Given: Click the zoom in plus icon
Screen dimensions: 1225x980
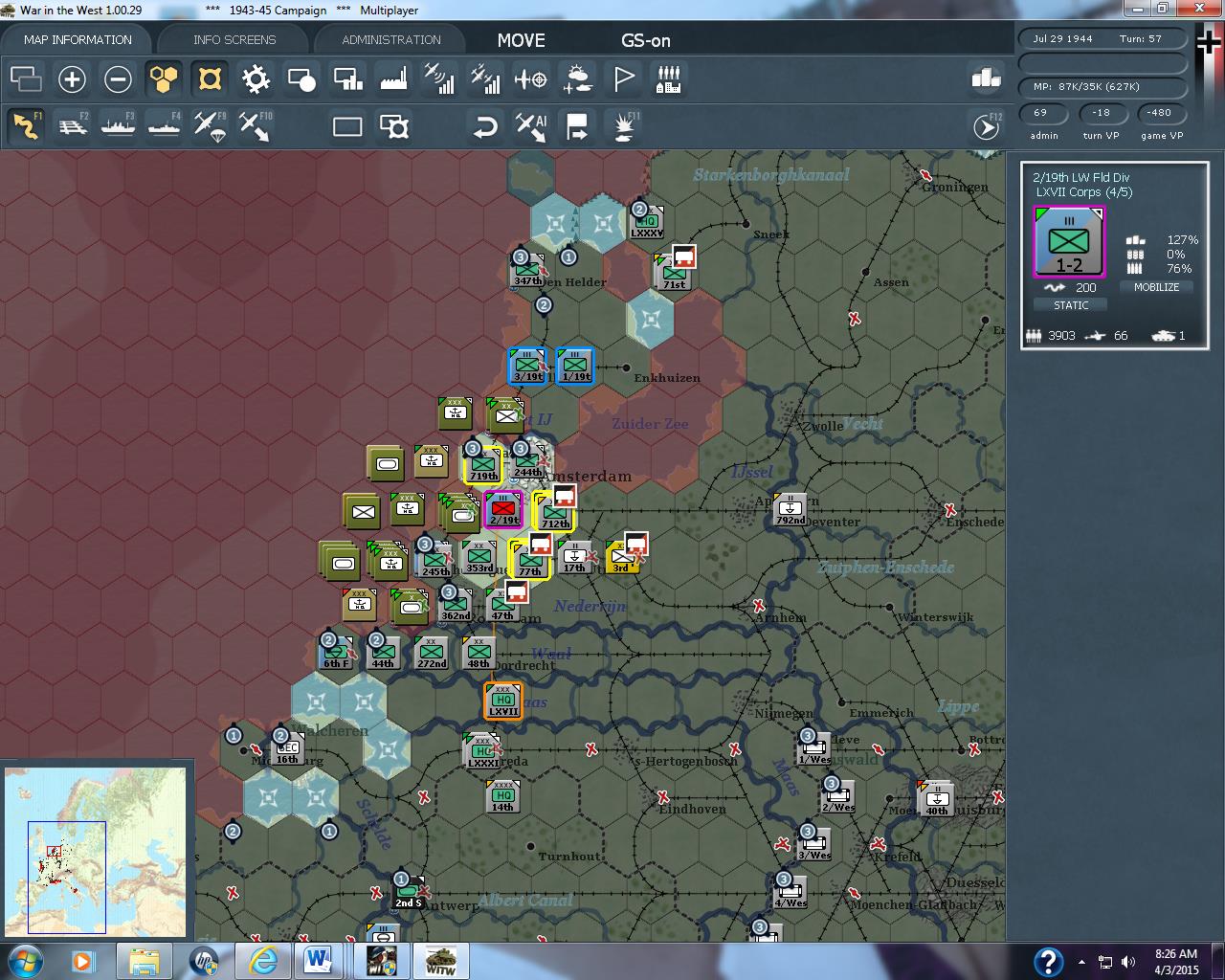Looking at the screenshot, I should pos(72,79).
